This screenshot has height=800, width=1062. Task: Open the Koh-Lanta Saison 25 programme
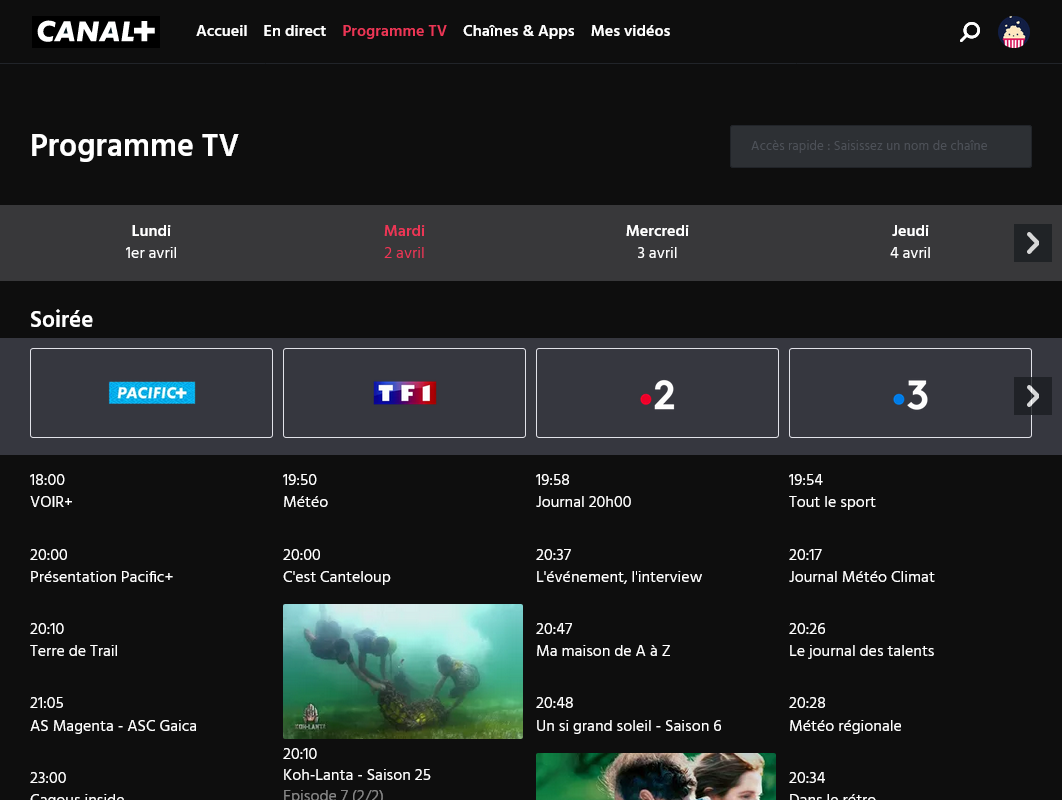click(356, 775)
